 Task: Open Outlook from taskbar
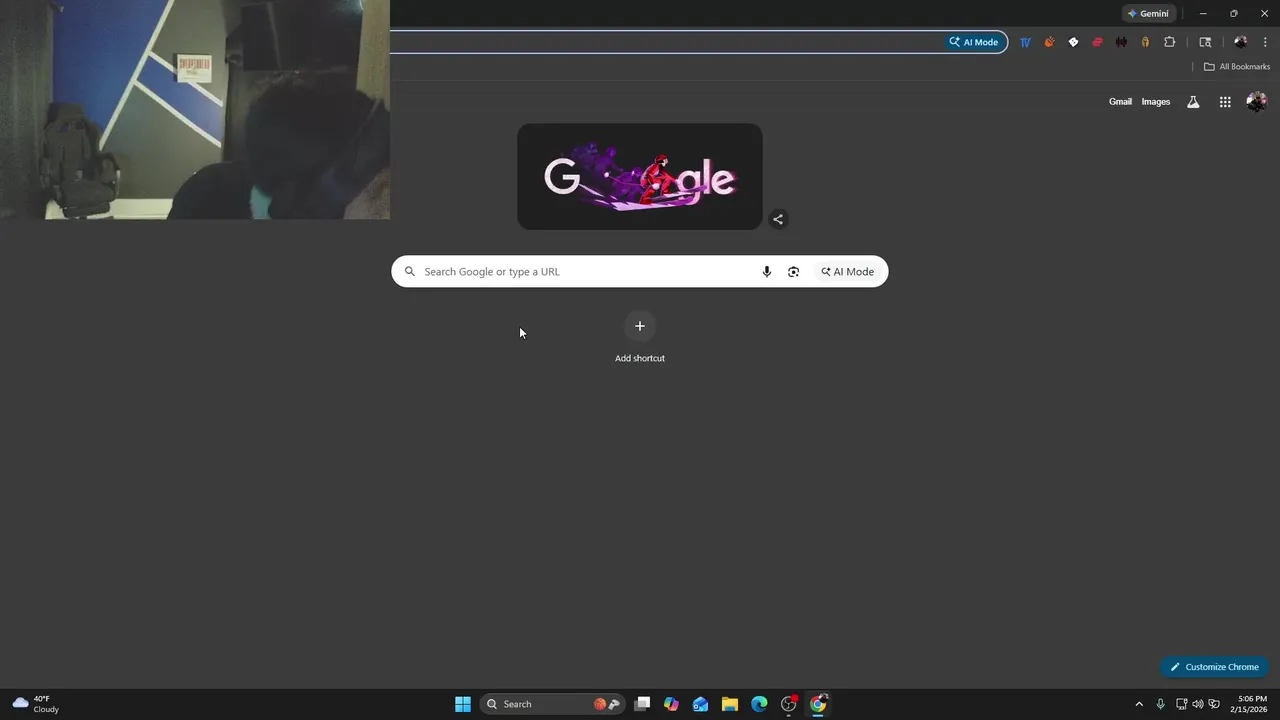(700, 704)
